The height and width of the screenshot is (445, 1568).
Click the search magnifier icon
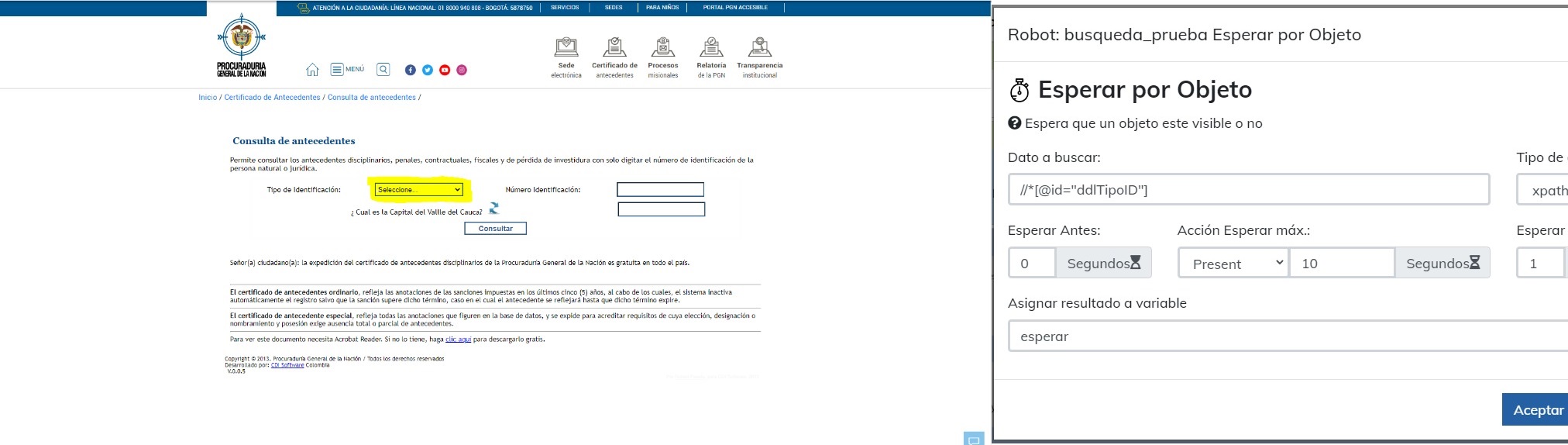pos(383,70)
